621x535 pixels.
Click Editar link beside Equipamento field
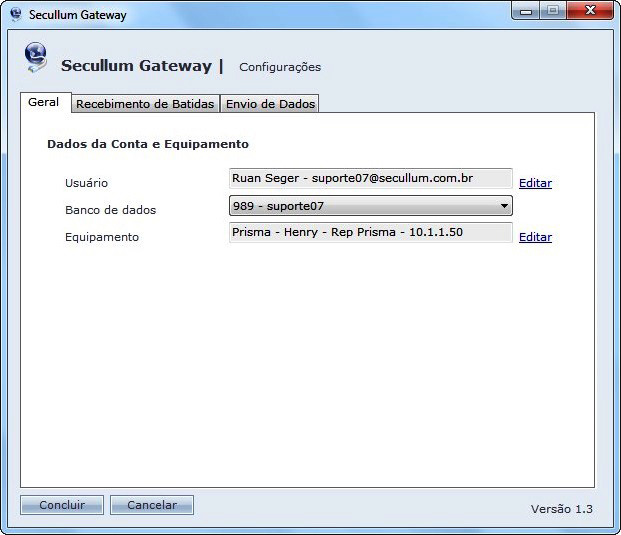point(535,237)
